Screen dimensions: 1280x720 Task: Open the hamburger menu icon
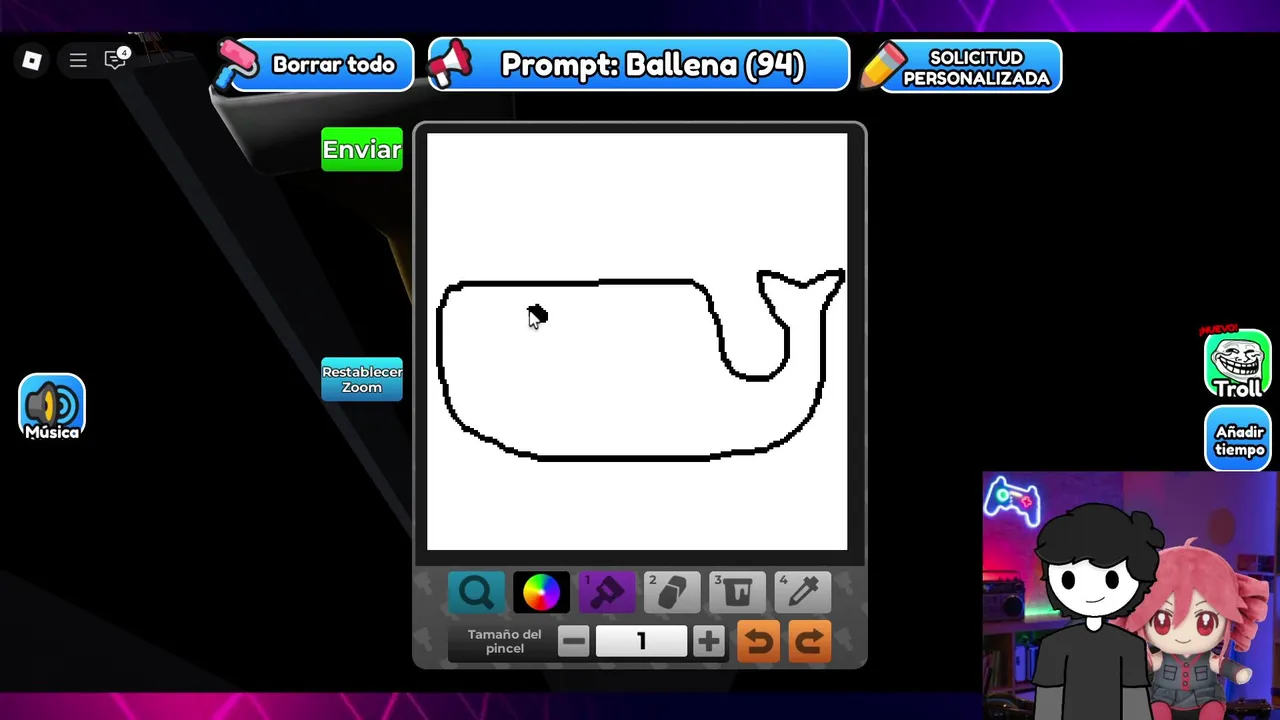click(x=78, y=61)
